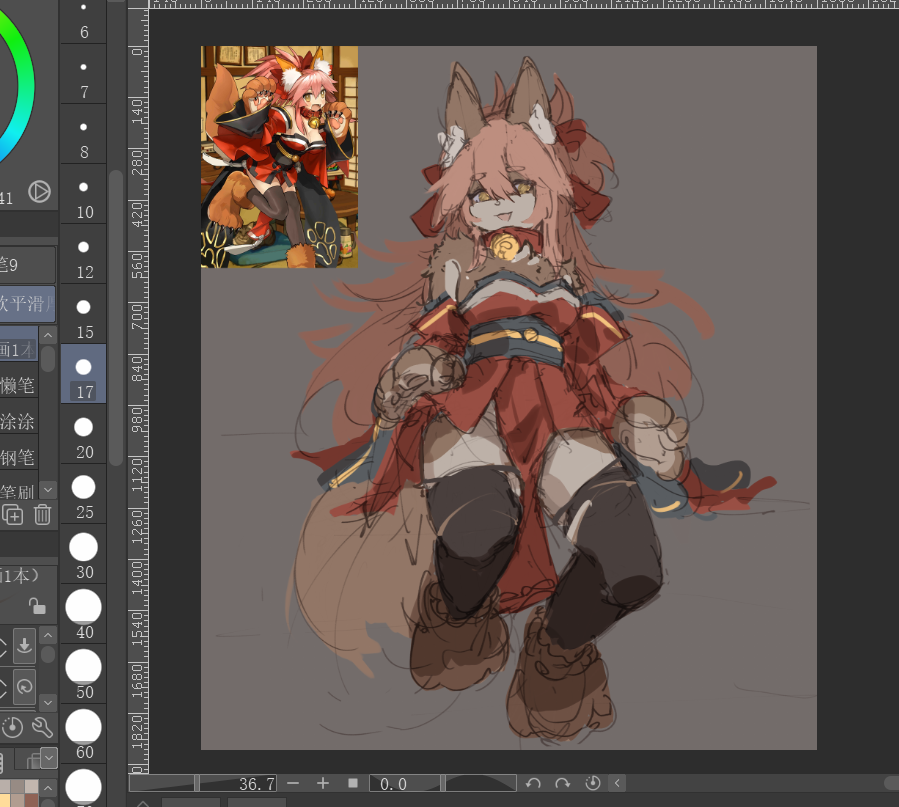Click the horizontal ruler above canvas
The image size is (899, 807).
tap(523, 3)
